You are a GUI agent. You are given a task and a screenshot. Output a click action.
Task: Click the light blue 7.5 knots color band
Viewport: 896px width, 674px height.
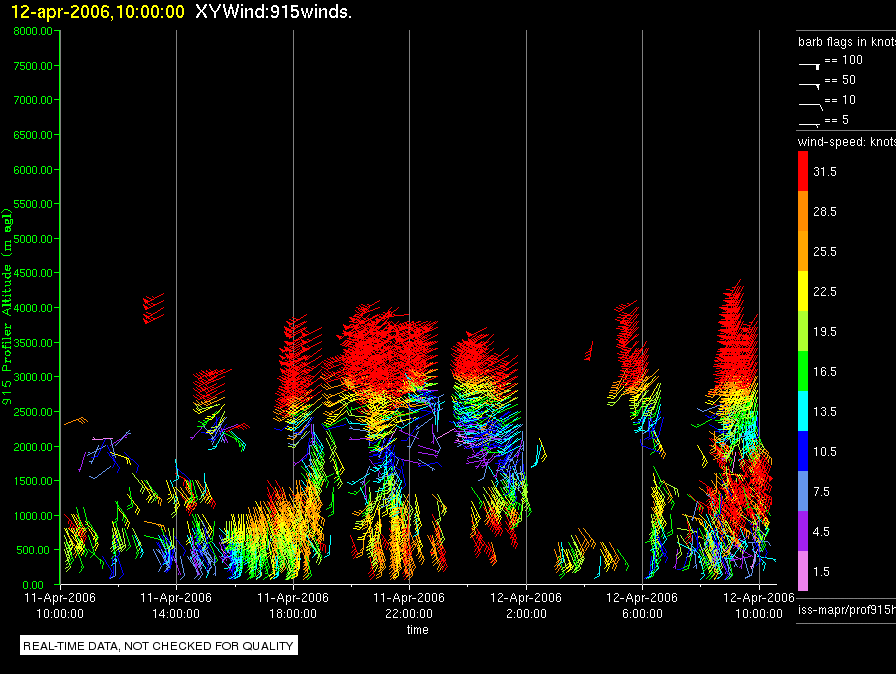click(803, 491)
